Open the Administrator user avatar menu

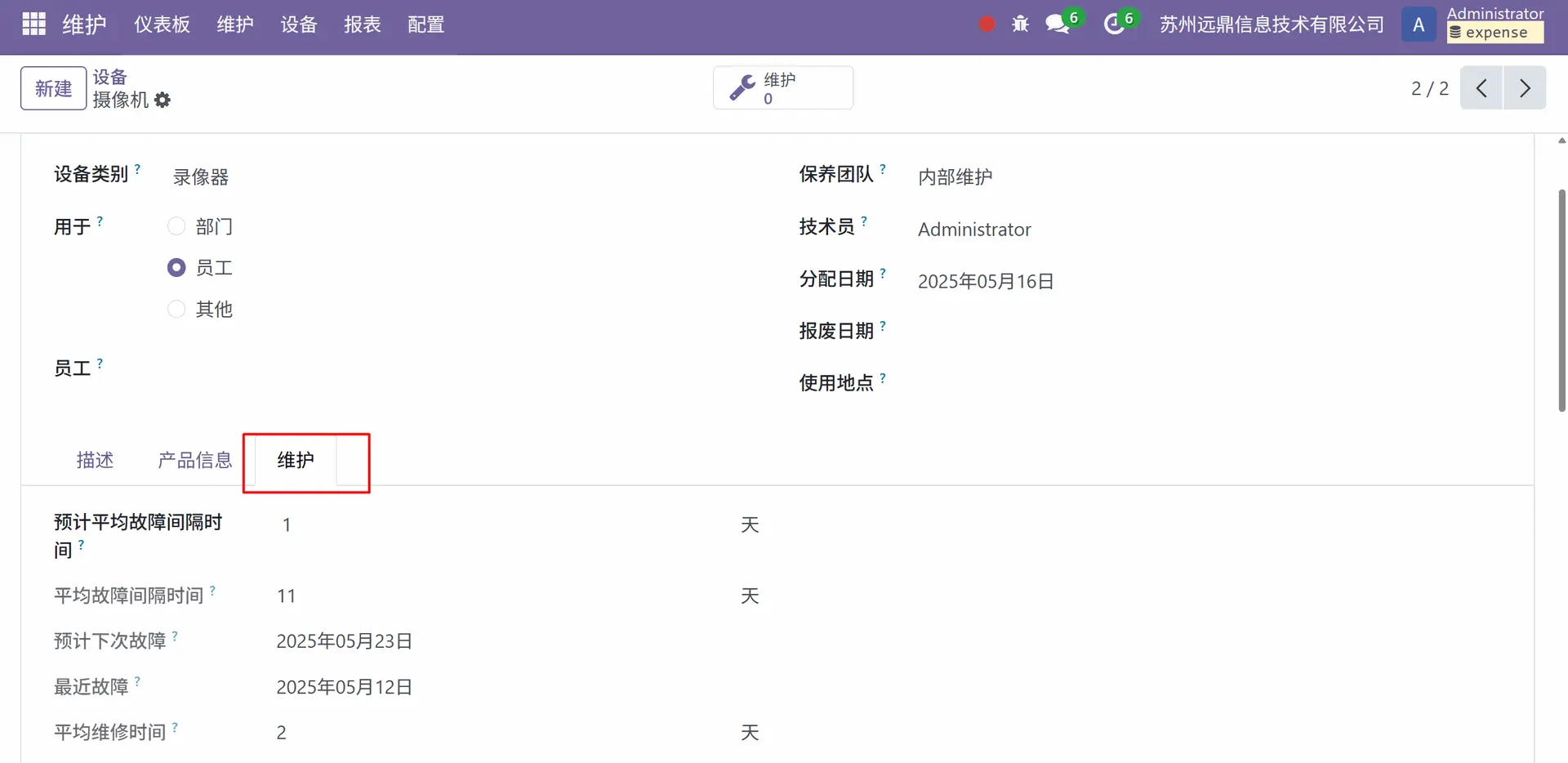(x=1419, y=25)
